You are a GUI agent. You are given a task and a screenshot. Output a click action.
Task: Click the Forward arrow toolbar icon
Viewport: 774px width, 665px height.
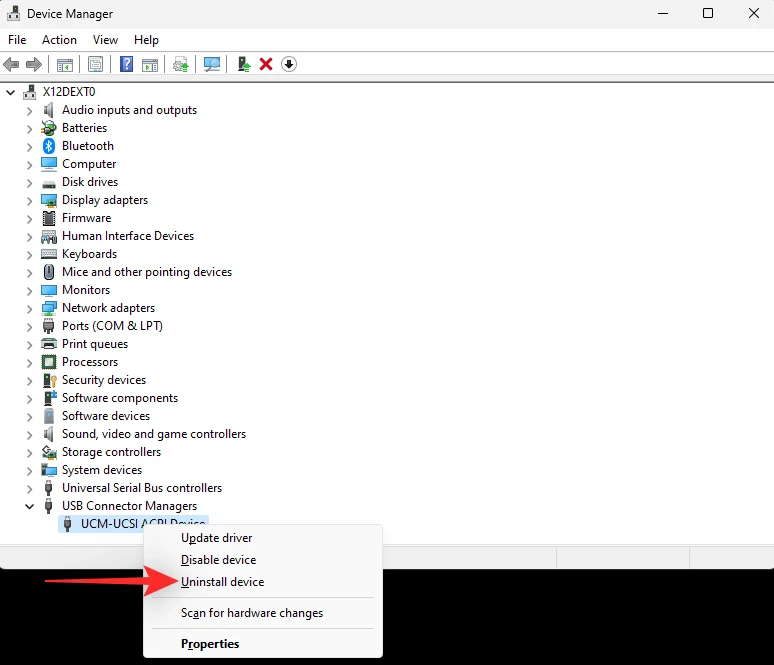[34, 64]
